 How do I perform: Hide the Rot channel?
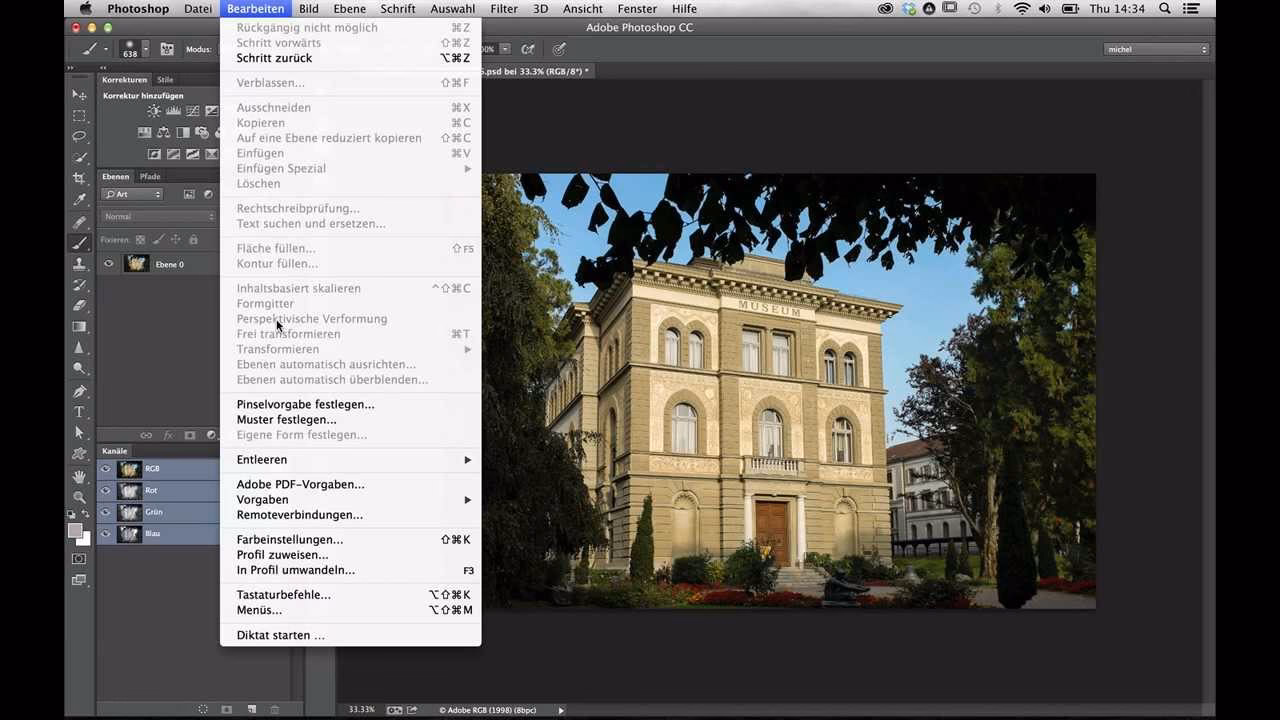coord(106,490)
